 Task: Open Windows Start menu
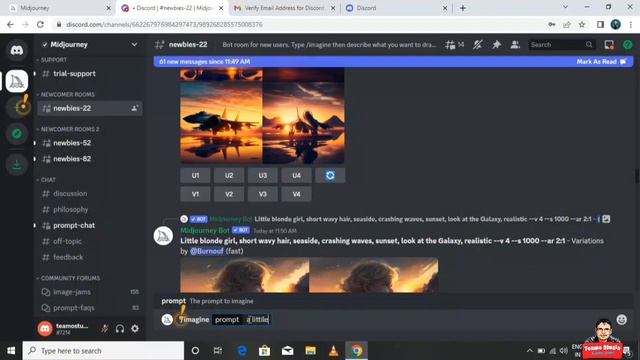[11, 351]
